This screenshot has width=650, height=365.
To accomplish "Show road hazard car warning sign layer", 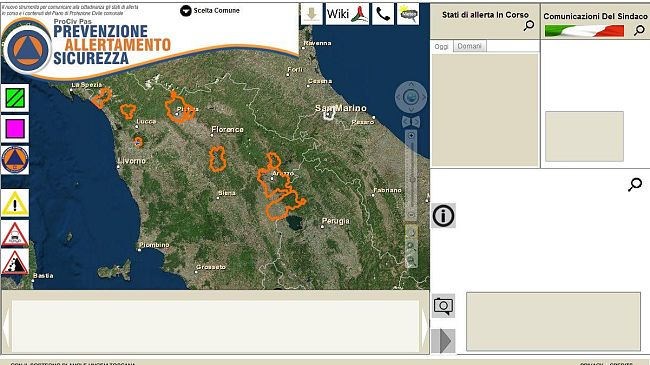I will click(x=15, y=234).
